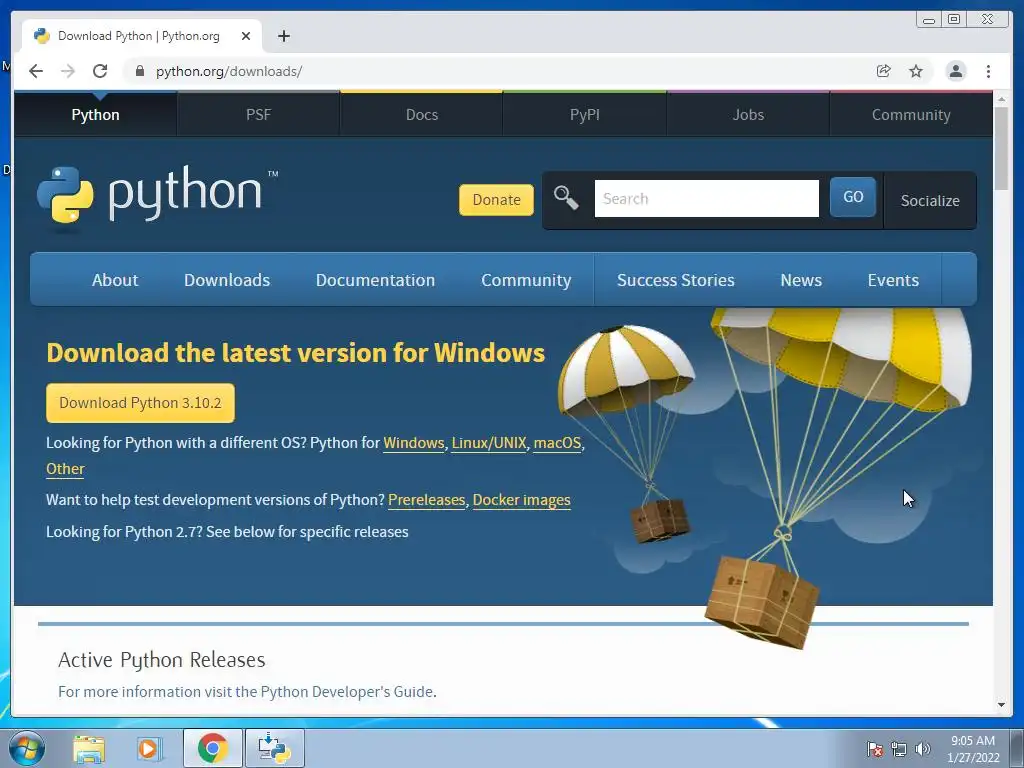Click the Python Developer's Guide text
Viewport: 1024px width, 768px height.
pyautogui.click(x=347, y=692)
